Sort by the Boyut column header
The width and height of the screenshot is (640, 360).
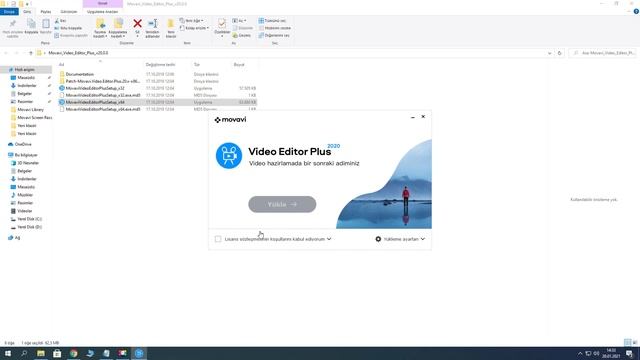tap(239, 64)
